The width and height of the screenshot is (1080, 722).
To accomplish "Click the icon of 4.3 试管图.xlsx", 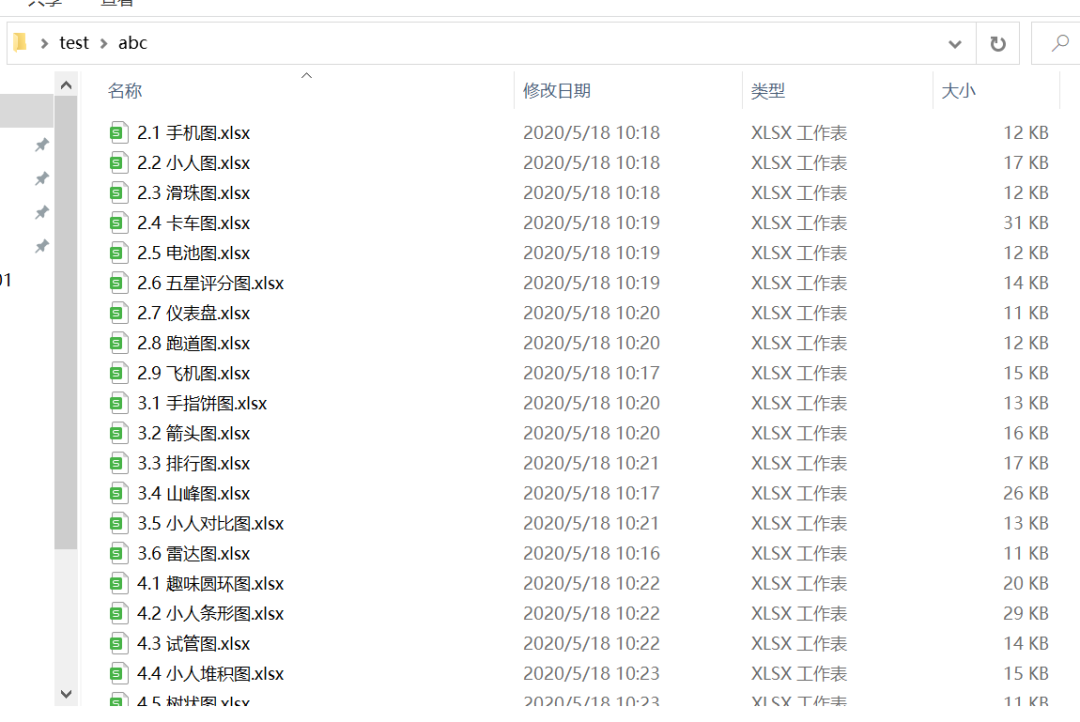I will 118,643.
